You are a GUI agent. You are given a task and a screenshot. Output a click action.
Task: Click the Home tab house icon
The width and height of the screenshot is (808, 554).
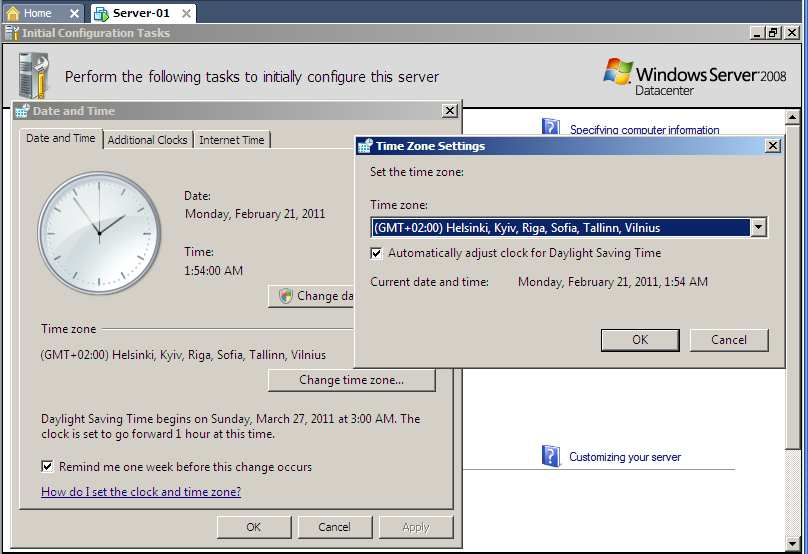tap(13, 13)
